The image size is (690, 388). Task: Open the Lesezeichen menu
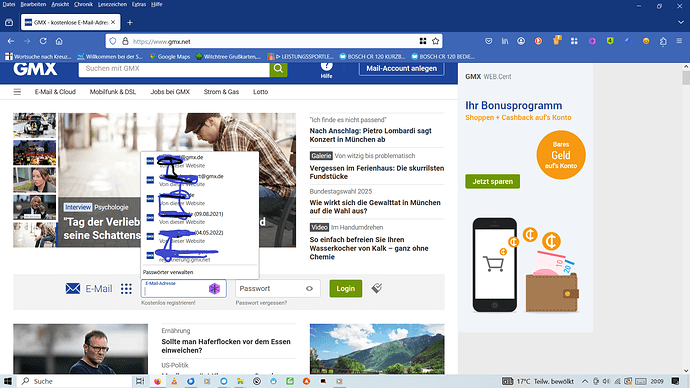click(112, 4)
